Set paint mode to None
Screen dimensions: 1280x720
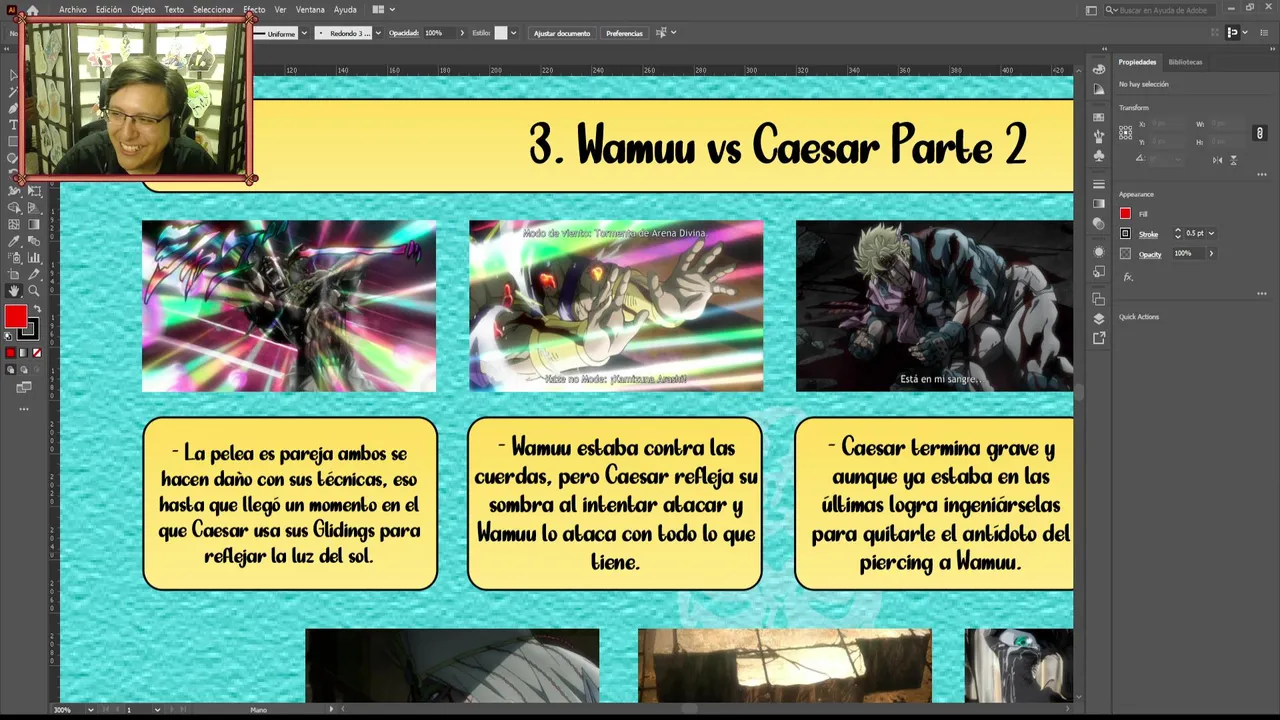[36, 353]
